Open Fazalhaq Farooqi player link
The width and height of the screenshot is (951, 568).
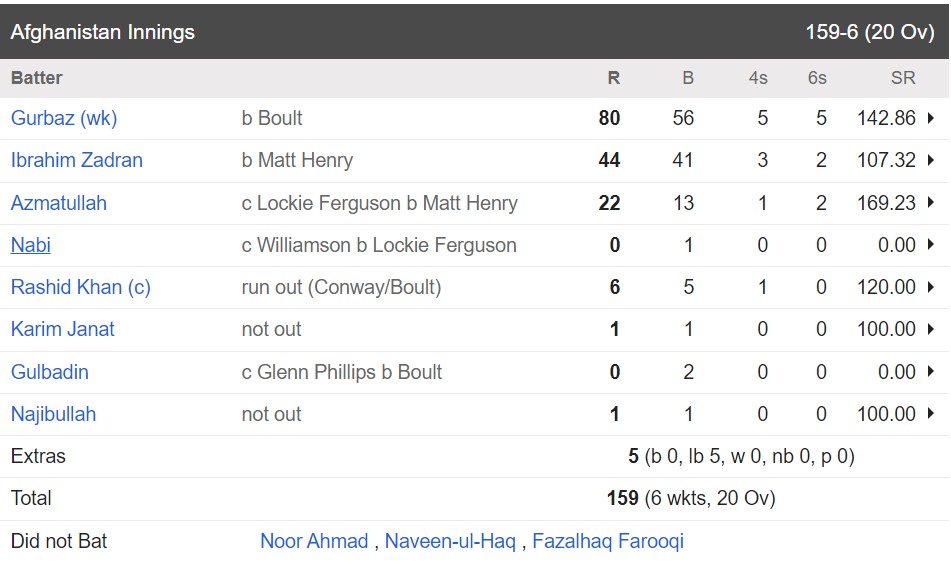click(608, 541)
